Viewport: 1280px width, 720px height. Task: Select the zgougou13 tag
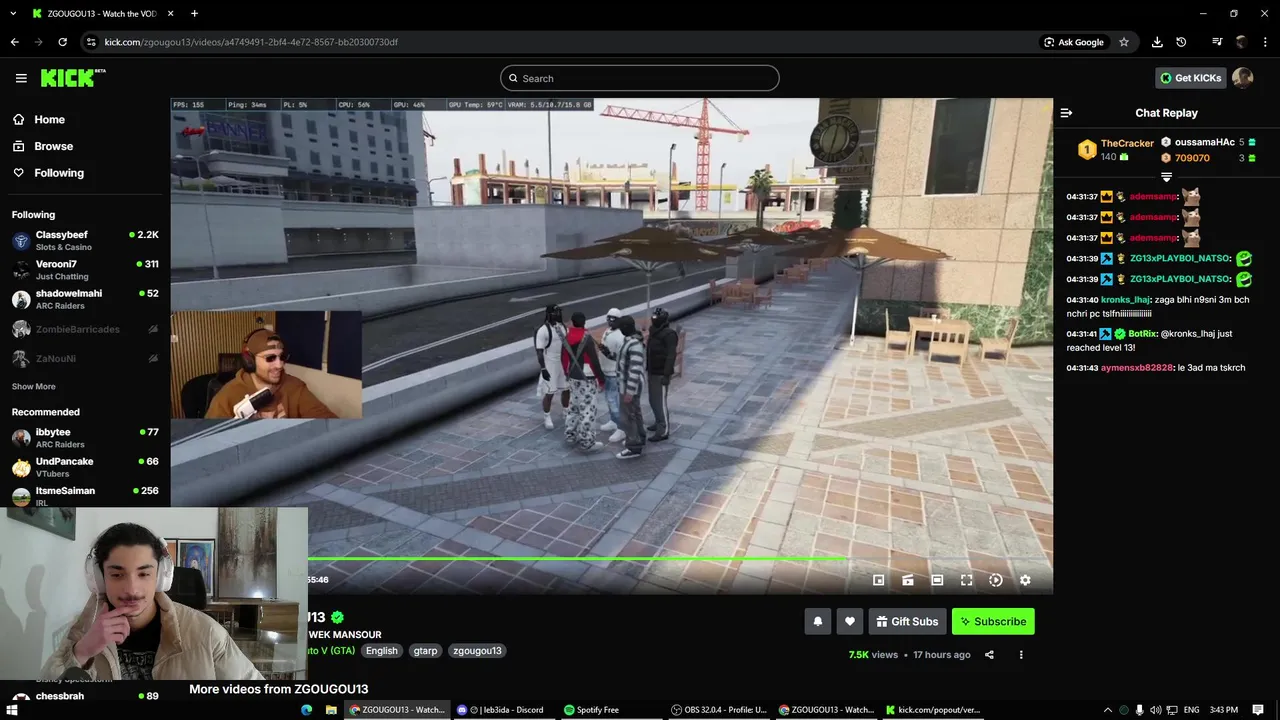pos(477,650)
